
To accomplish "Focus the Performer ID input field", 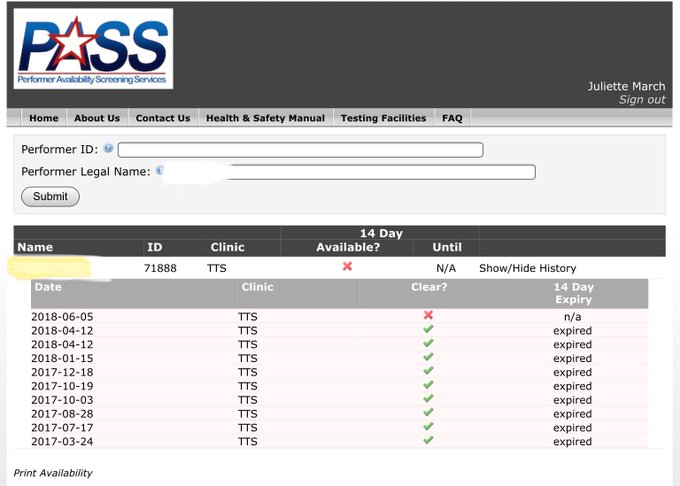I will (x=301, y=150).
